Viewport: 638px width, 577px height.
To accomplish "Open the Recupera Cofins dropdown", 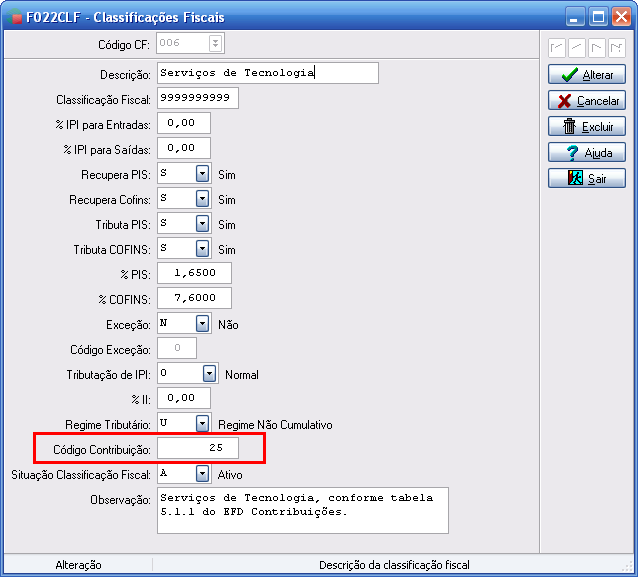I will click(x=202, y=199).
